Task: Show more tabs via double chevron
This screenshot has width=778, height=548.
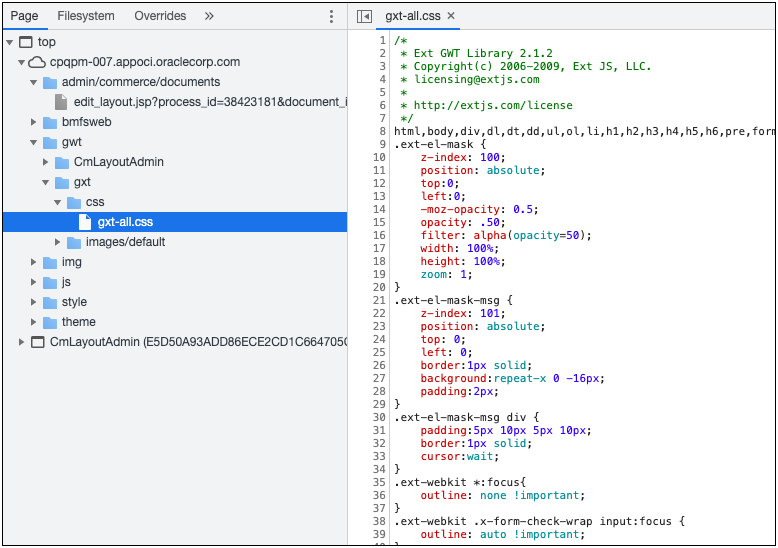Action: pyautogui.click(x=209, y=16)
